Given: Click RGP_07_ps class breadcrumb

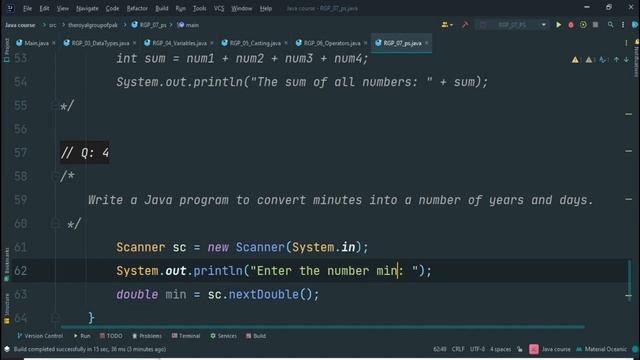Looking at the screenshot, I should coord(149,25).
